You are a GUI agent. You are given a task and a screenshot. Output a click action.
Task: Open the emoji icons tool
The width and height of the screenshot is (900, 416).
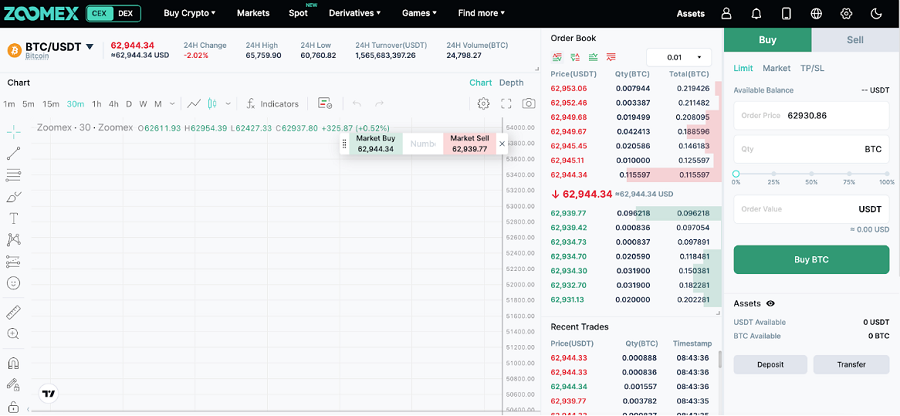coord(14,283)
